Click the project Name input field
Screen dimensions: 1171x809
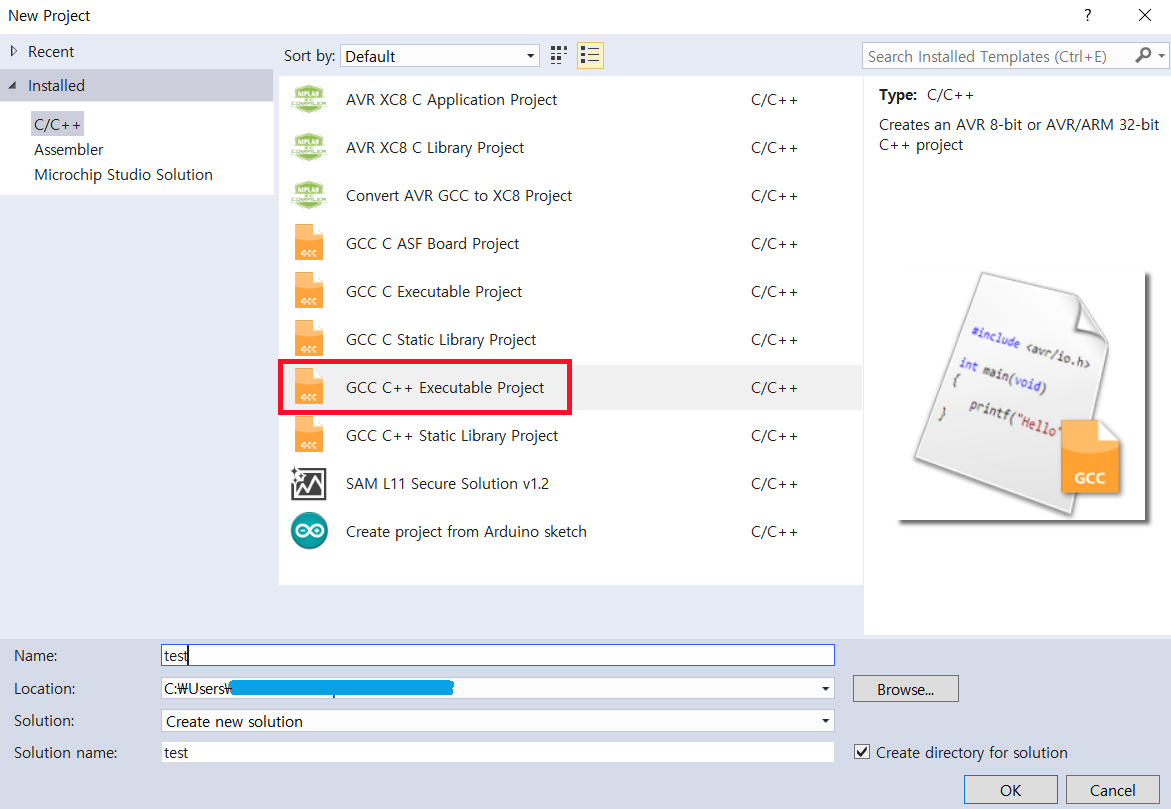(x=497, y=655)
